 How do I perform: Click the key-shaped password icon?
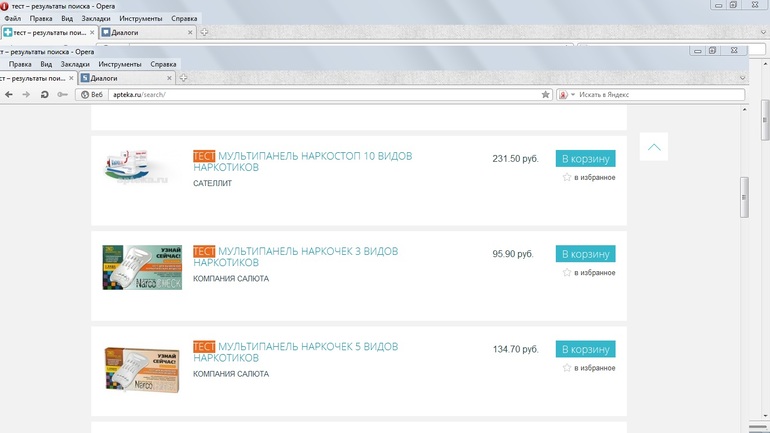(62, 95)
